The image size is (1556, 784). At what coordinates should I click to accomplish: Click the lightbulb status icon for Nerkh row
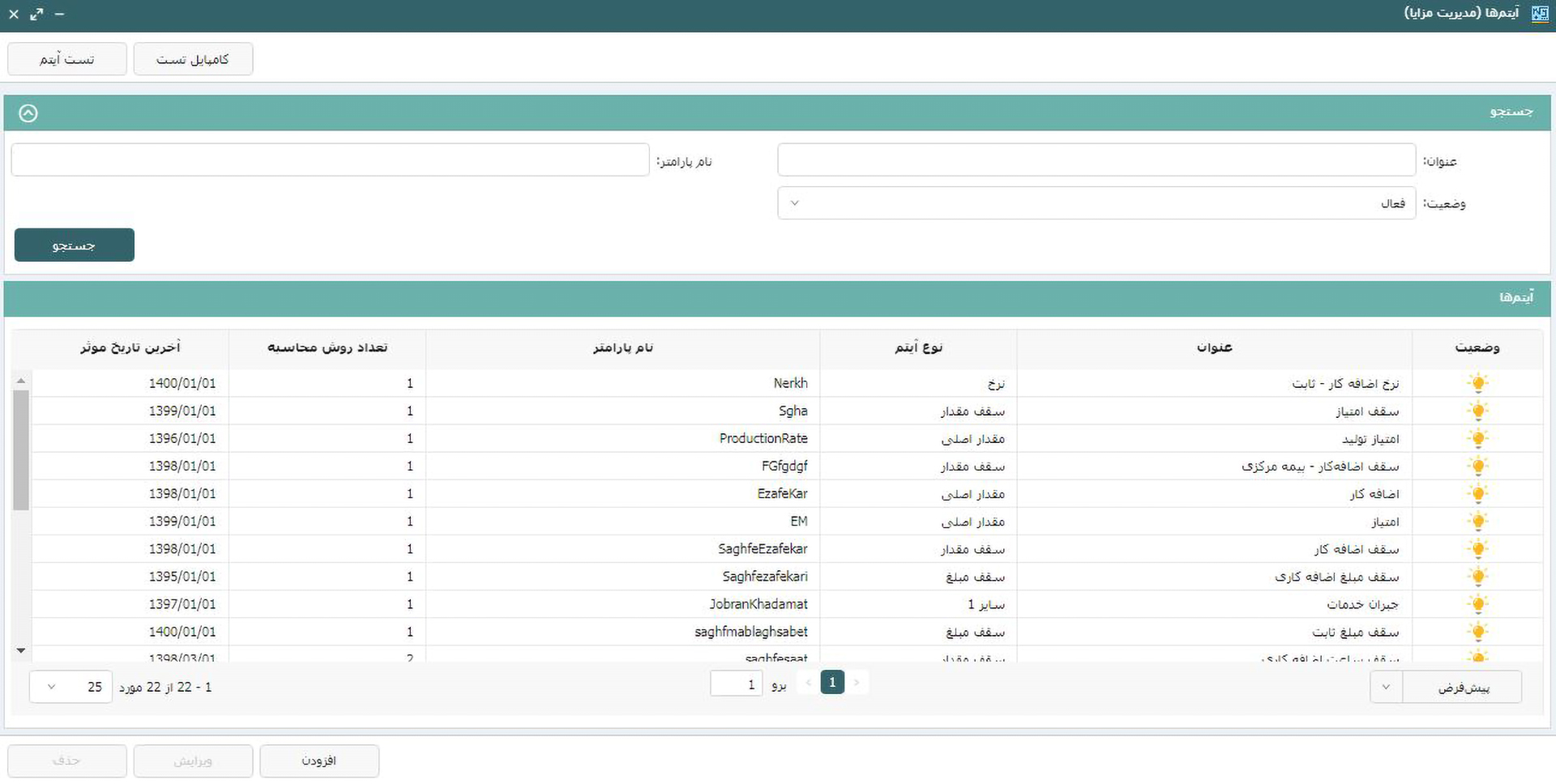(x=1477, y=383)
